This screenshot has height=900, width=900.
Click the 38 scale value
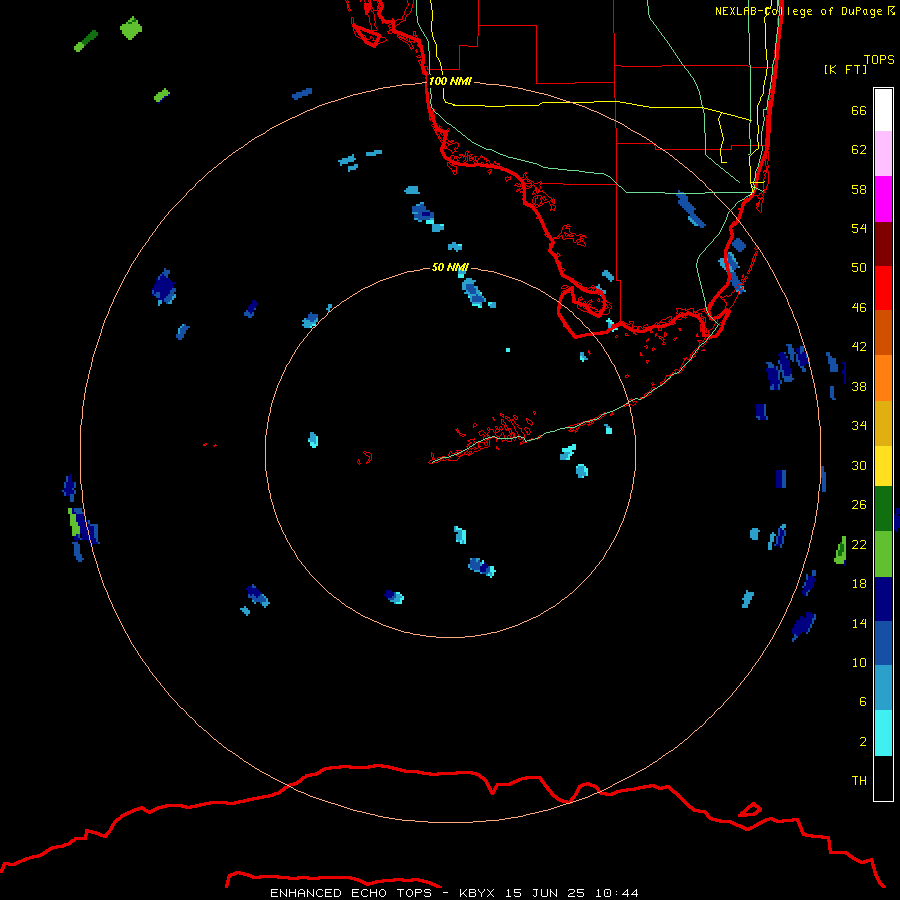coord(859,387)
